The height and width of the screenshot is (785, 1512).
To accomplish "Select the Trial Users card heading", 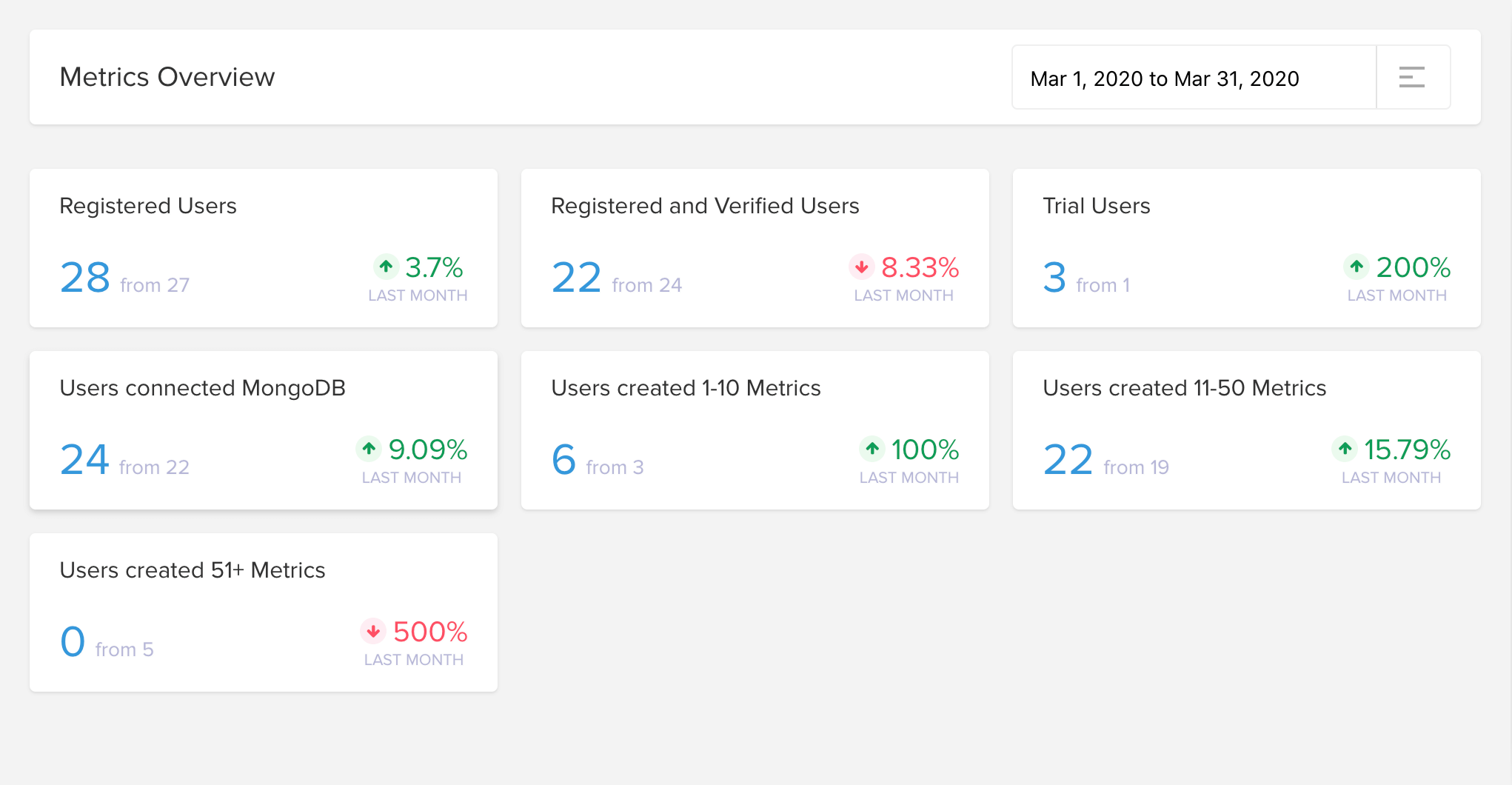I will (1097, 206).
